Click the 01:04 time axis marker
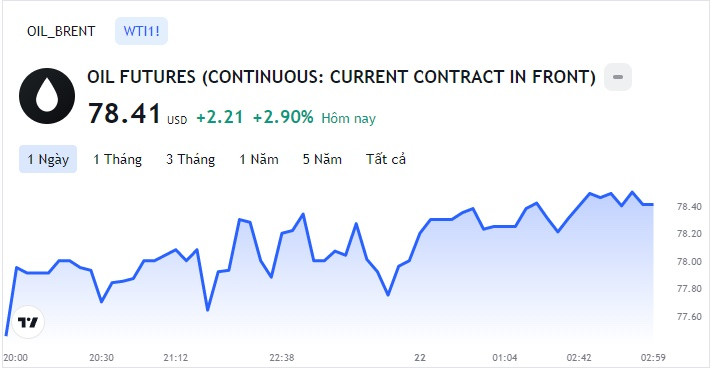Viewport: 712px width, 369px height. [504, 358]
